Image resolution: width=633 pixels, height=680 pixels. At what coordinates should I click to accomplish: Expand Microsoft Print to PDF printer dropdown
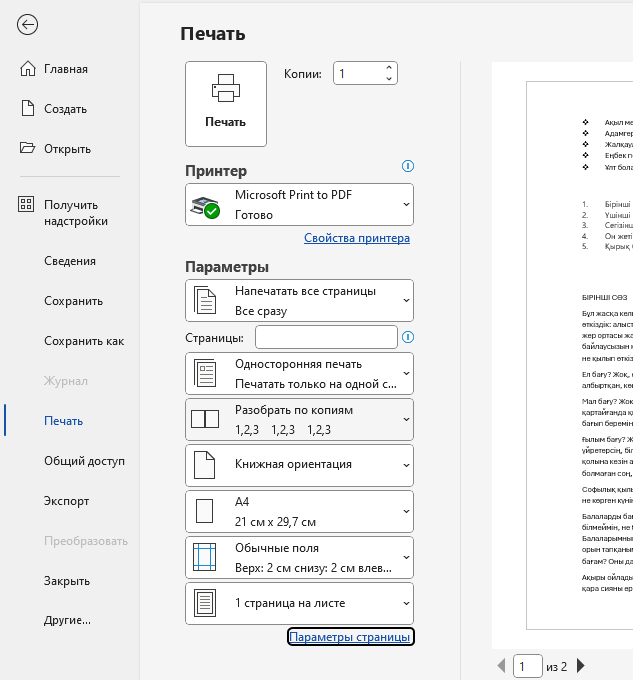299,204
